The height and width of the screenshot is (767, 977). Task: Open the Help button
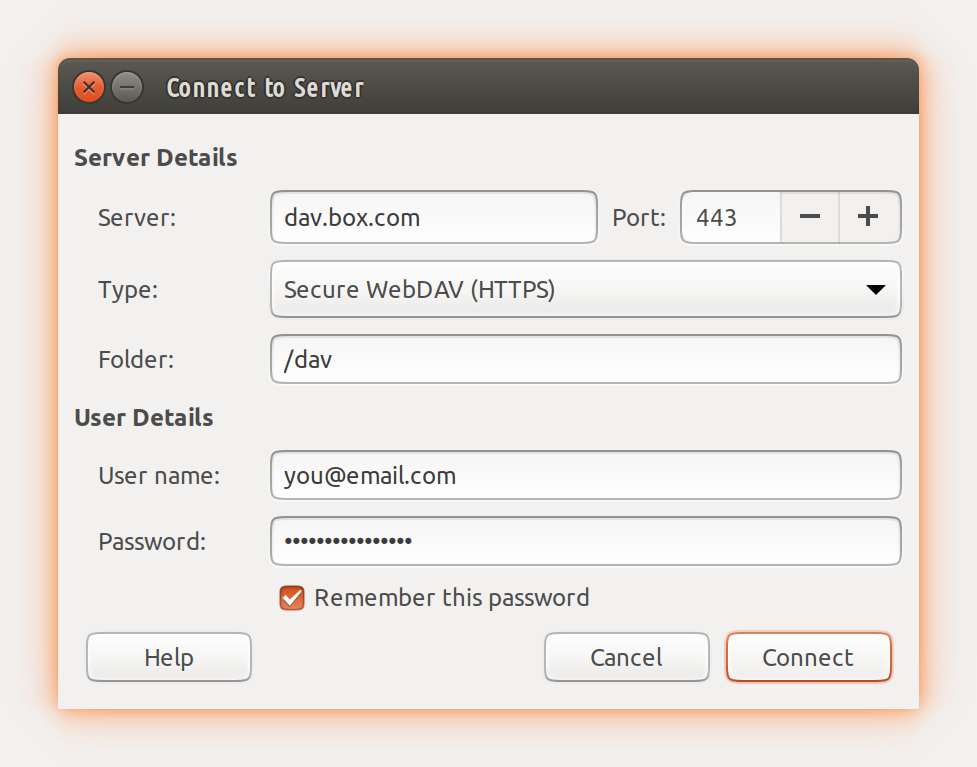[169, 657]
